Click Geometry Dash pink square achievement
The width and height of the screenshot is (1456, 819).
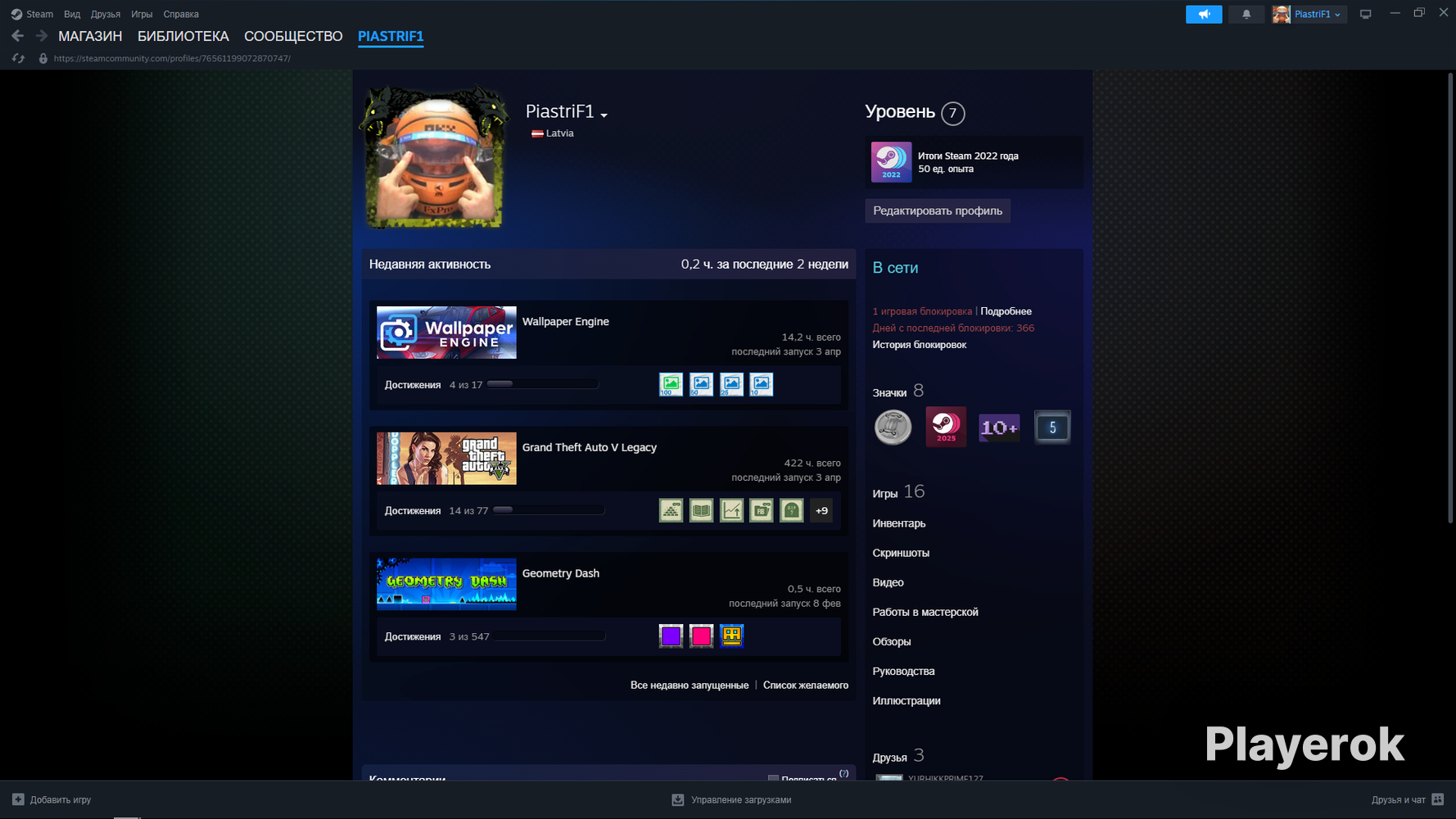(701, 636)
